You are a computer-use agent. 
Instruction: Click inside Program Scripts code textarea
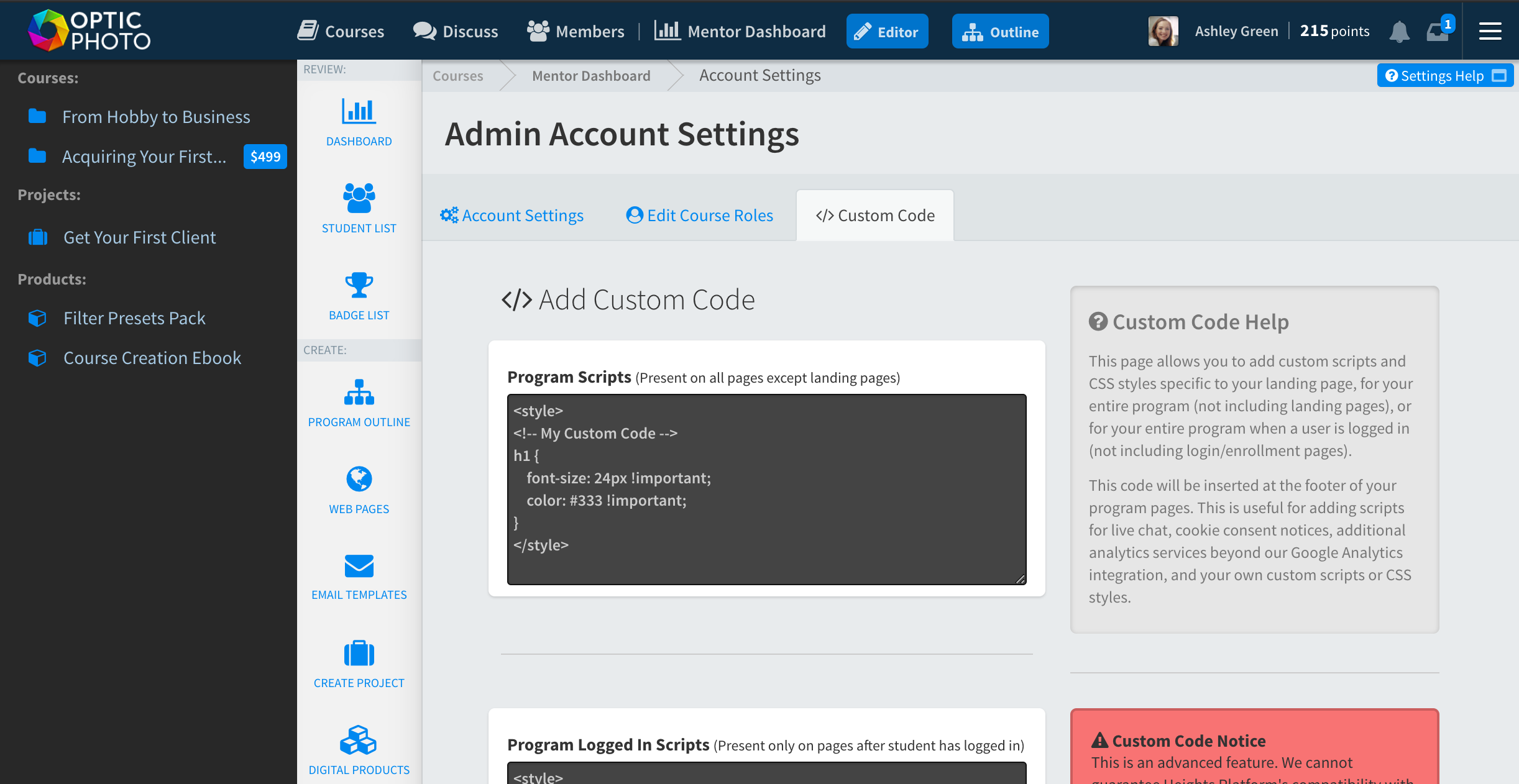click(x=766, y=489)
